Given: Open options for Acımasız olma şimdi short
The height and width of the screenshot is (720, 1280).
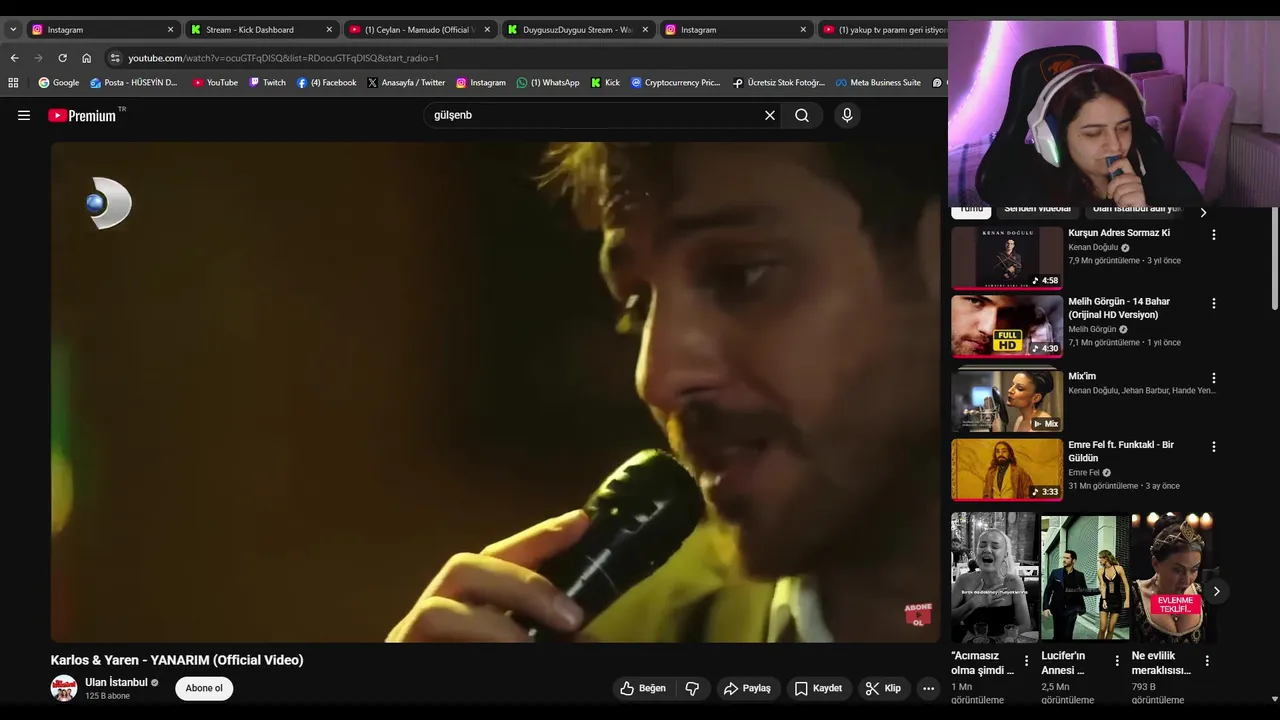Looking at the screenshot, I should click(x=1026, y=661).
